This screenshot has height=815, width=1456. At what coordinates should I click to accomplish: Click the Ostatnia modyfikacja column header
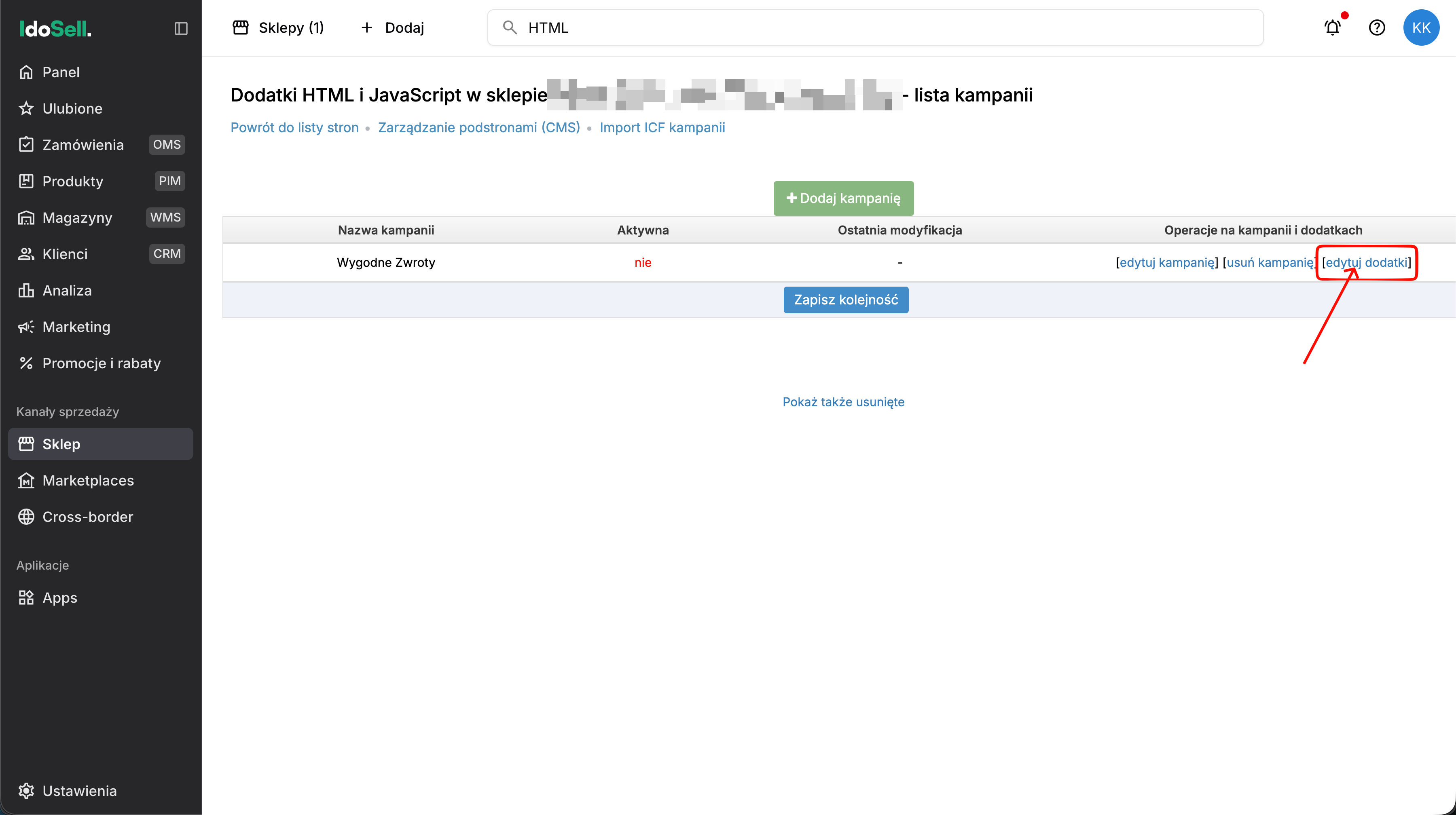pos(900,230)
